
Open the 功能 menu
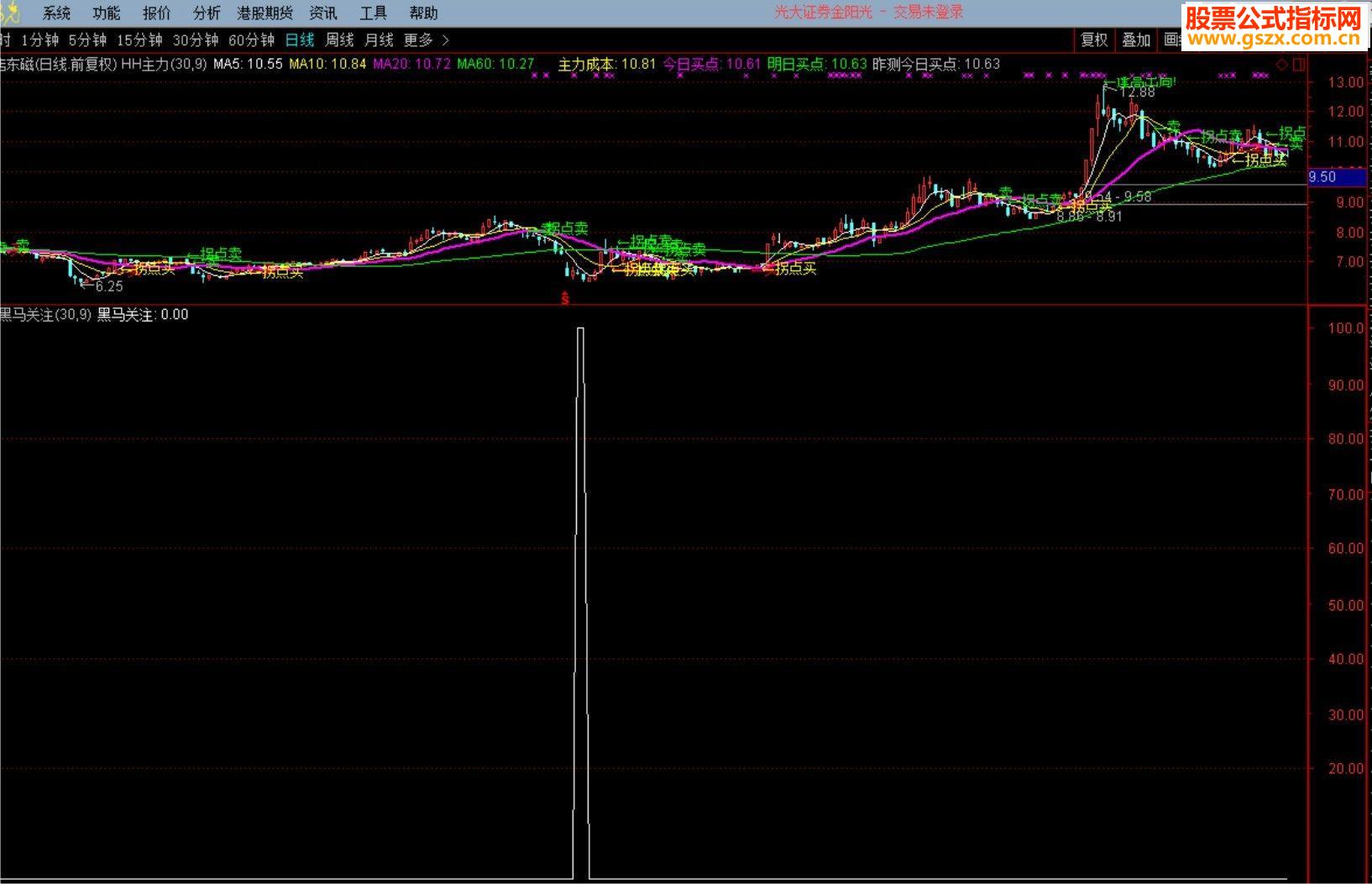107,13
